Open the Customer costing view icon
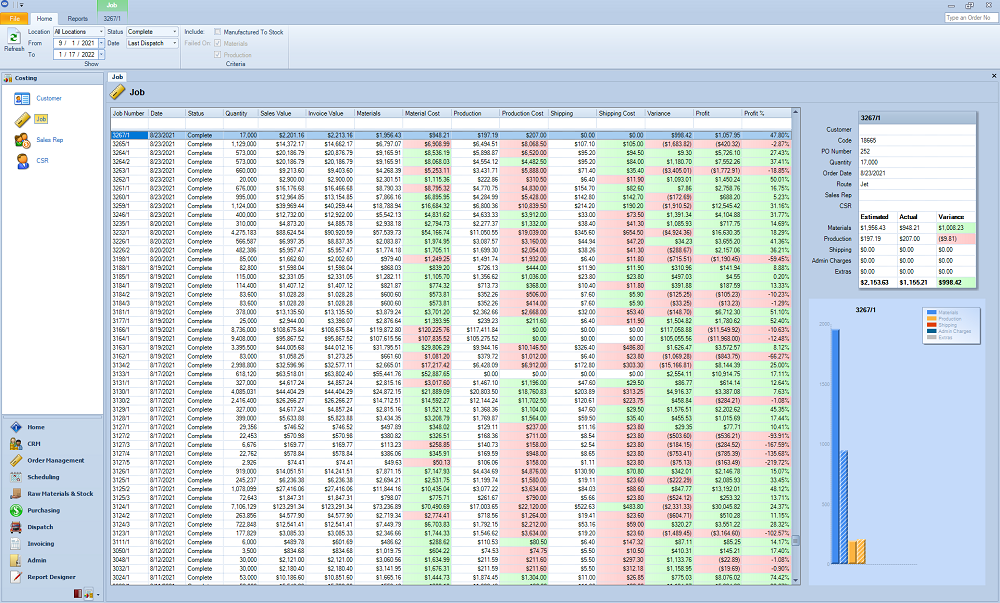The image size is (1000, 603). 22,99
